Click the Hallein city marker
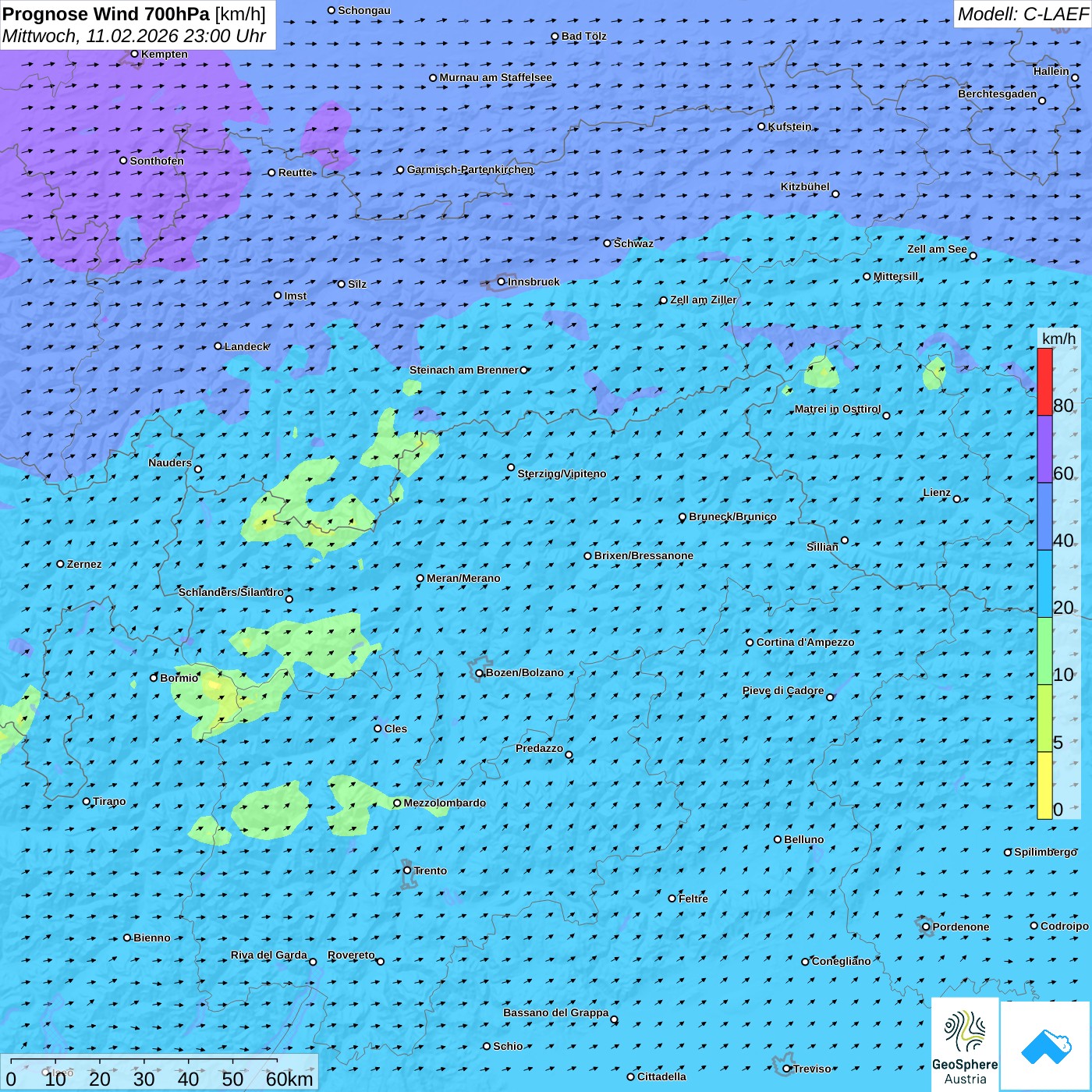Viewport: 1092px width, 1092px height. coord(1075,78)
